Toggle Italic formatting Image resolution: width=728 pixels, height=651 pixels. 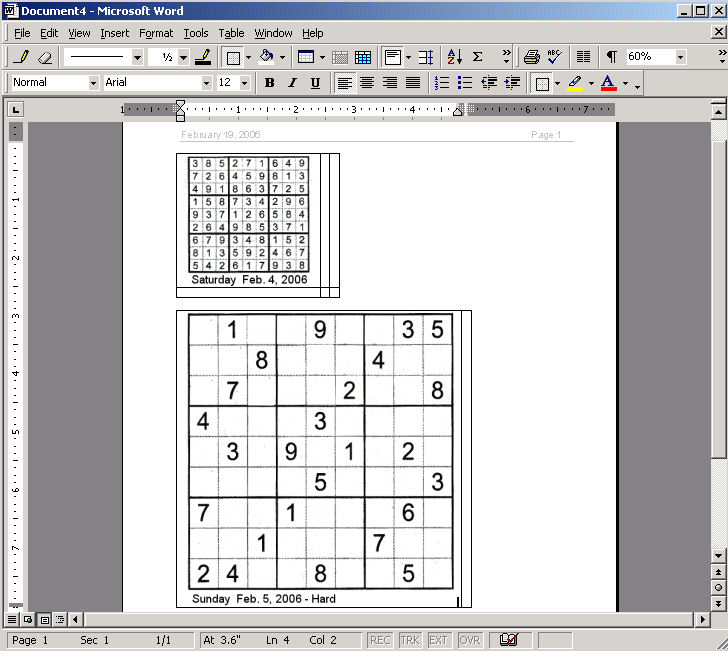pos(292,83)
